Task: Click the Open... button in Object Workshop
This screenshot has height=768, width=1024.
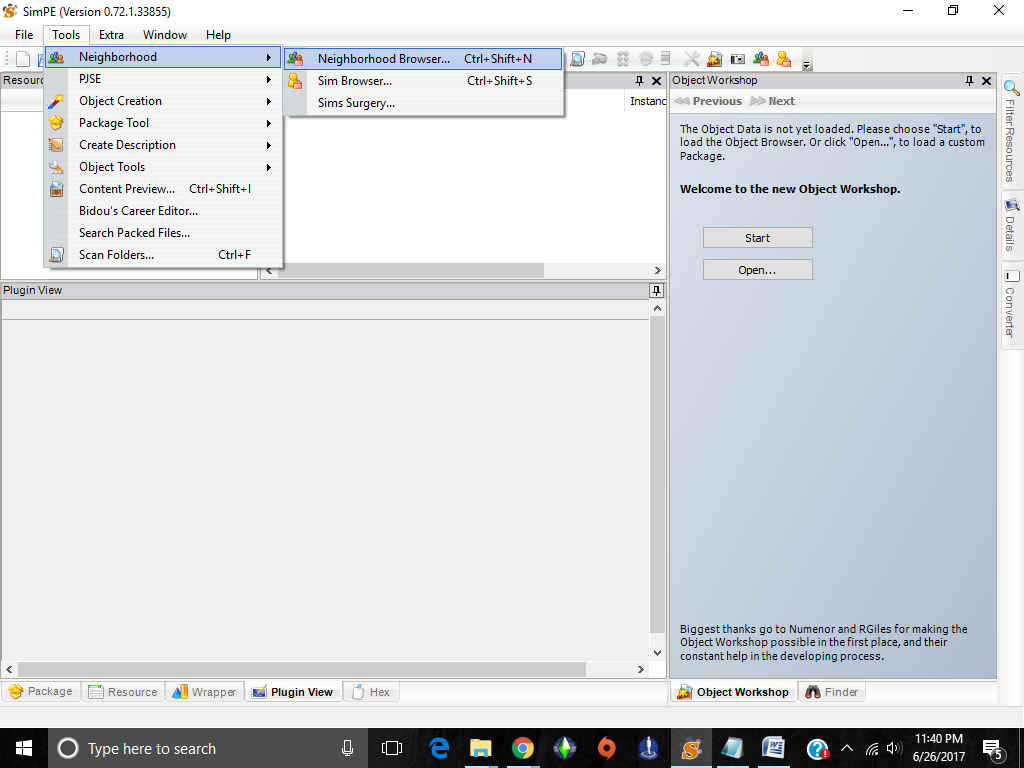Action: (x=757, y=270)
